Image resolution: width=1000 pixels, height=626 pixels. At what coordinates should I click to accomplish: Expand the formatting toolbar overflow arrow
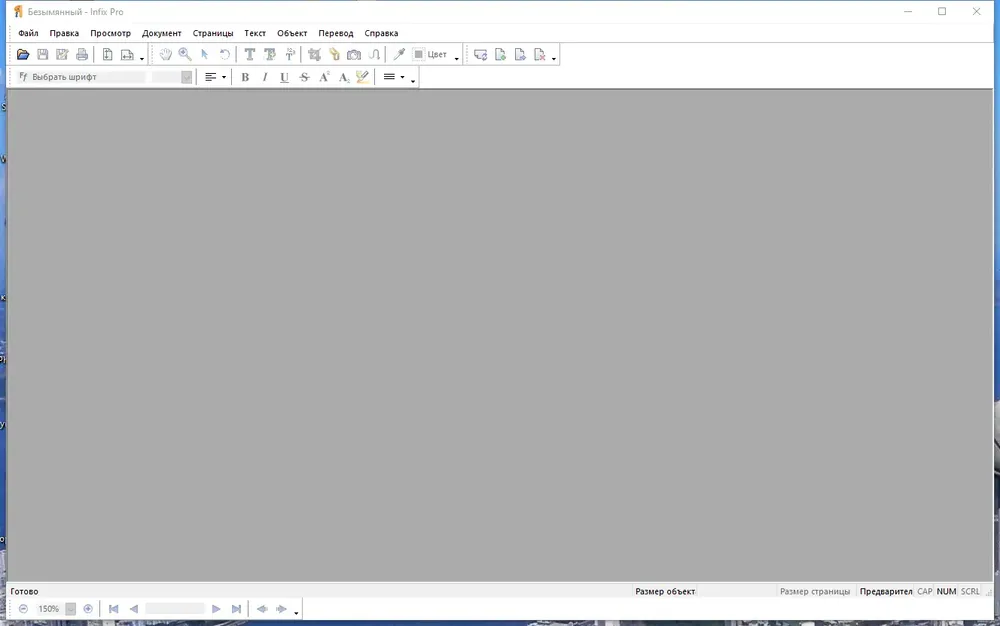(413, 81)
